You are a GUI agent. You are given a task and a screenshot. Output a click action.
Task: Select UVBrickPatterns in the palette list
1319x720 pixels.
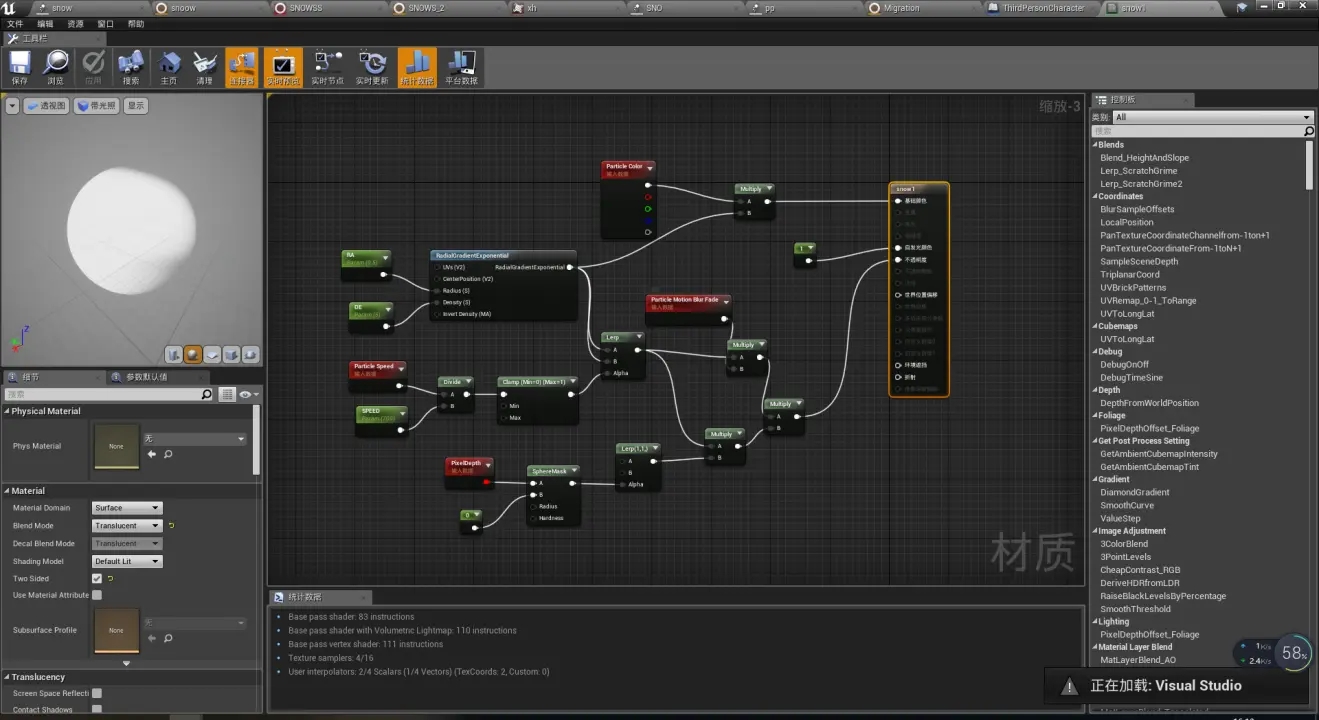tap(1133, 287)
